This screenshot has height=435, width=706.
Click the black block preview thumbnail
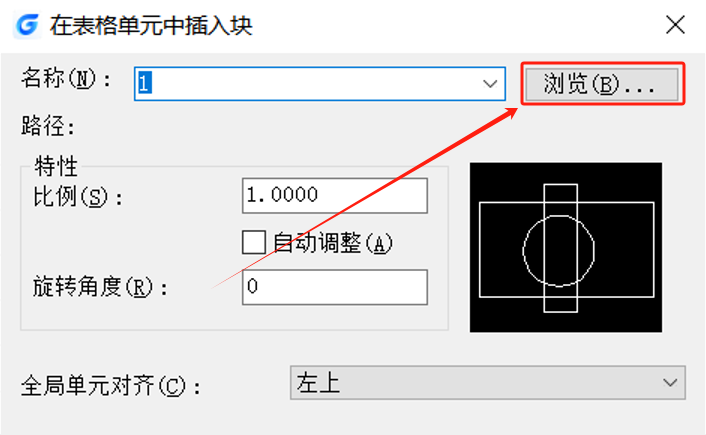click(x=566, y=247)
